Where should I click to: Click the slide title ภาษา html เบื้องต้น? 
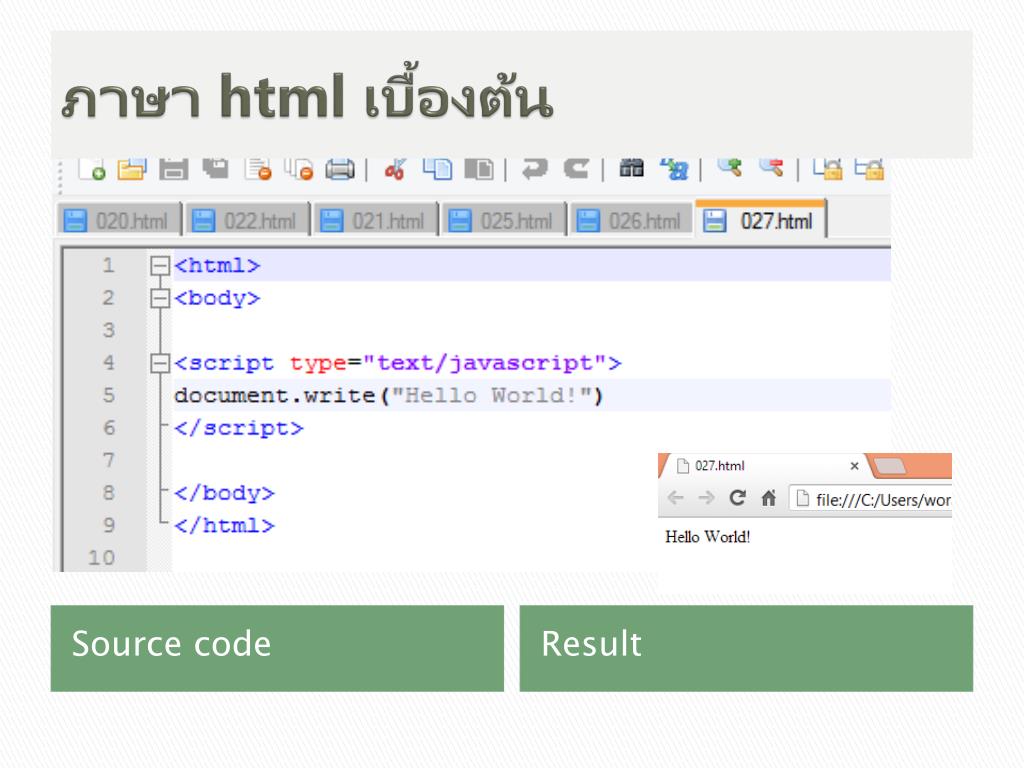307,95
